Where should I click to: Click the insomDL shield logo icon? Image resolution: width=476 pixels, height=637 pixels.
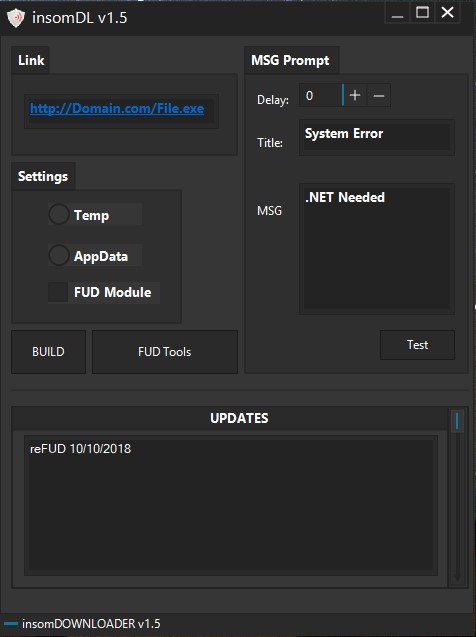point(16,18)
